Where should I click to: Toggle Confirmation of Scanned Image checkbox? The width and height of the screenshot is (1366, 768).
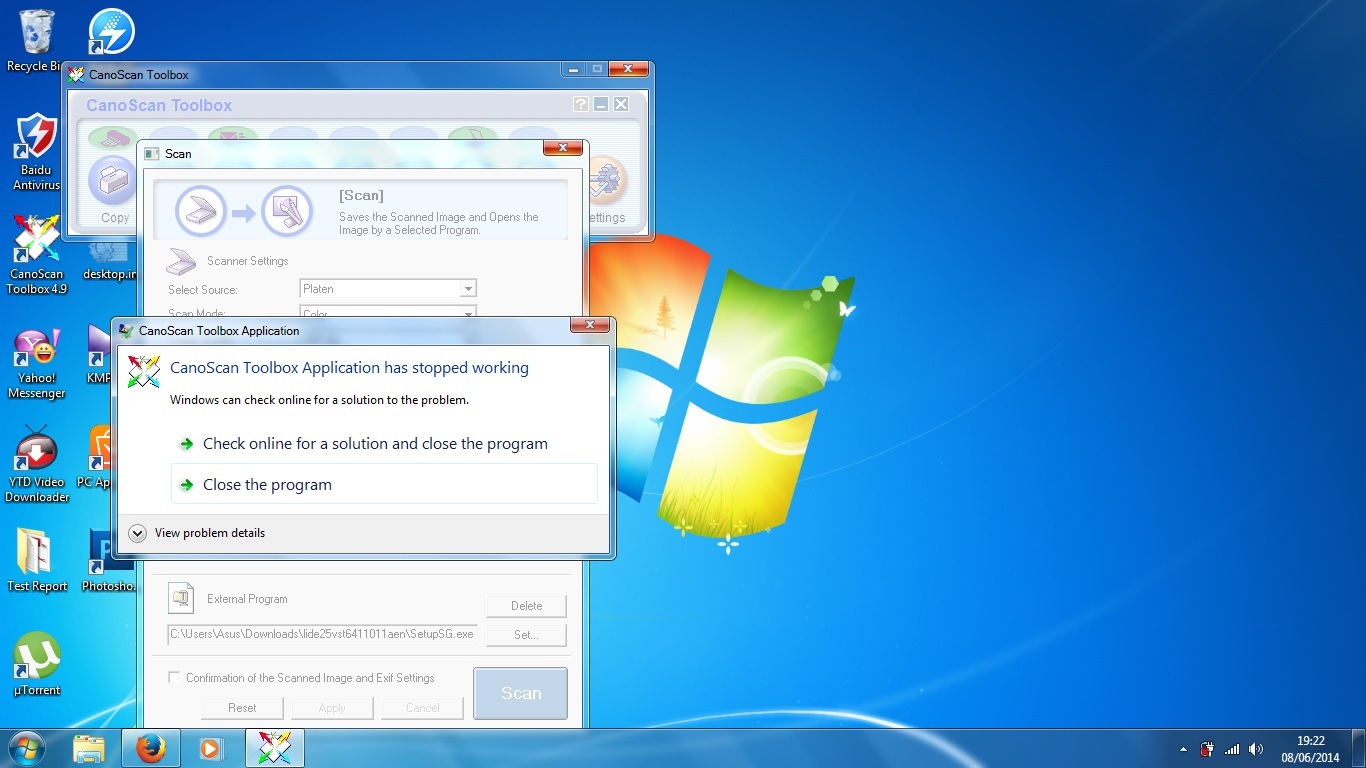(175, 678)
